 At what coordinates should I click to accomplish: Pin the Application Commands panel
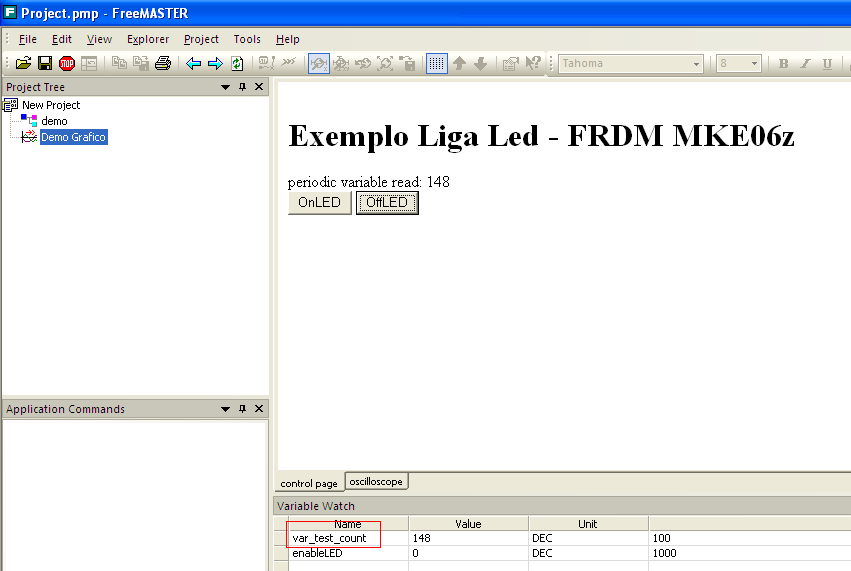[243, 409]
